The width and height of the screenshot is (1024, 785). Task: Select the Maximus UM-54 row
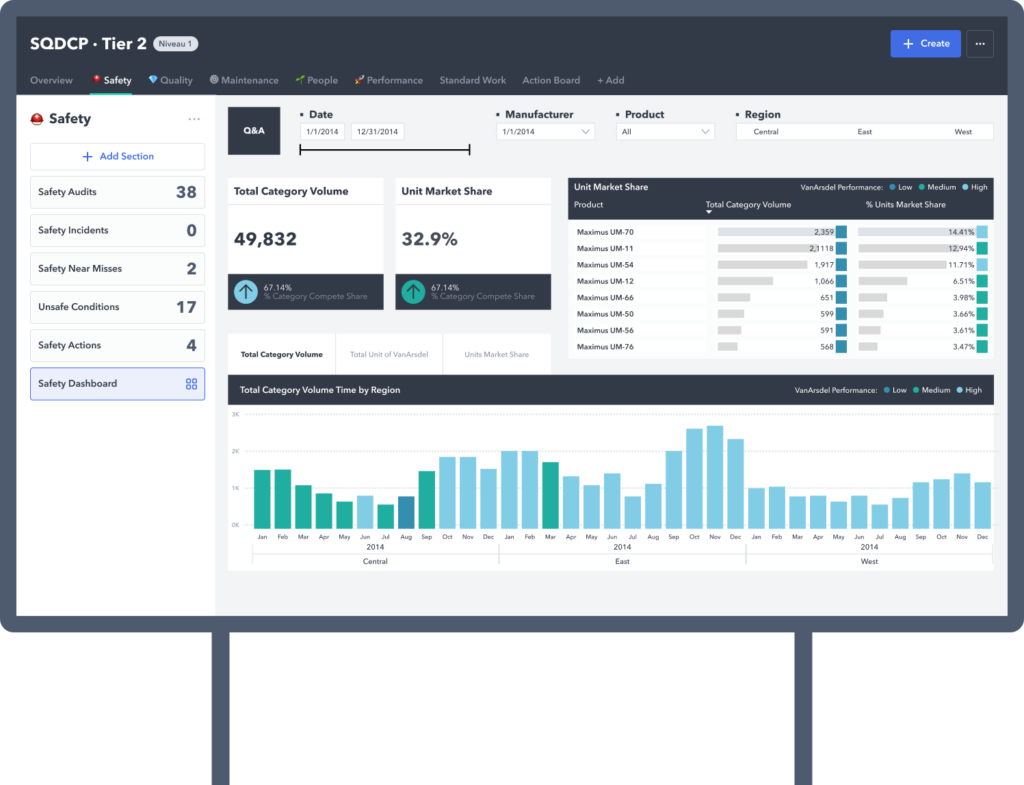(781, 265)
